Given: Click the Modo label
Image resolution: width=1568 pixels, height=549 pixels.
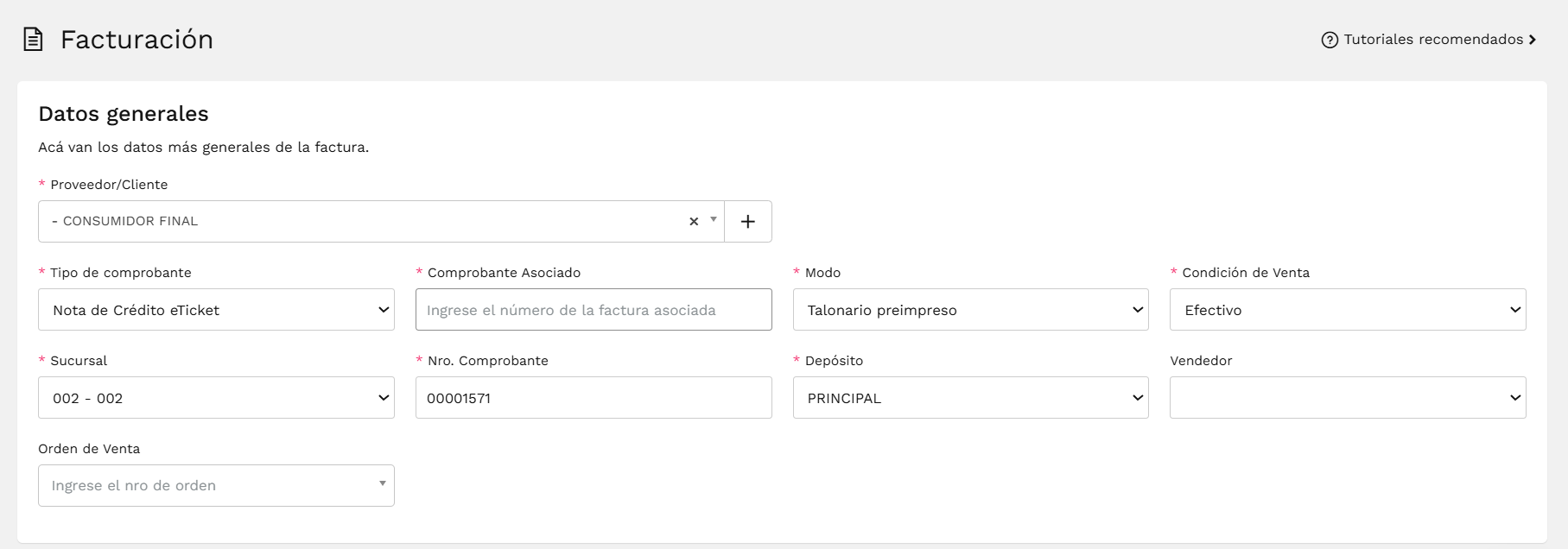Looking at the screenshot, I should [x=822, y=273].
